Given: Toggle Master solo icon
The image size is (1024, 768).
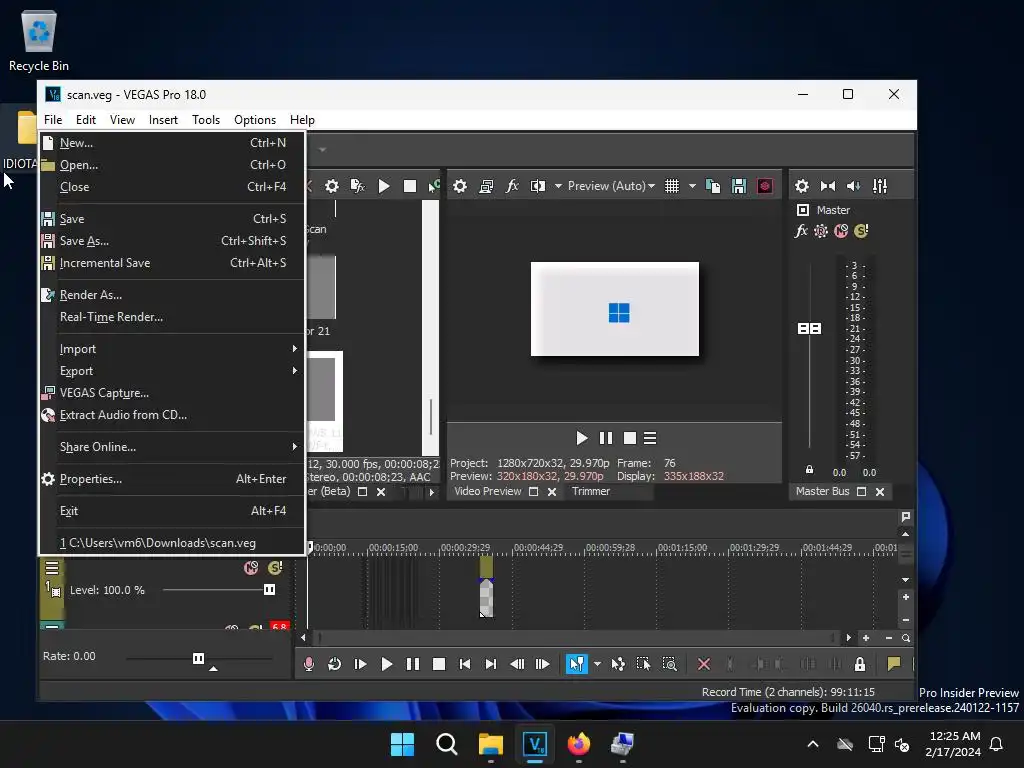Looking at the screenshot, I should (861, 231).
